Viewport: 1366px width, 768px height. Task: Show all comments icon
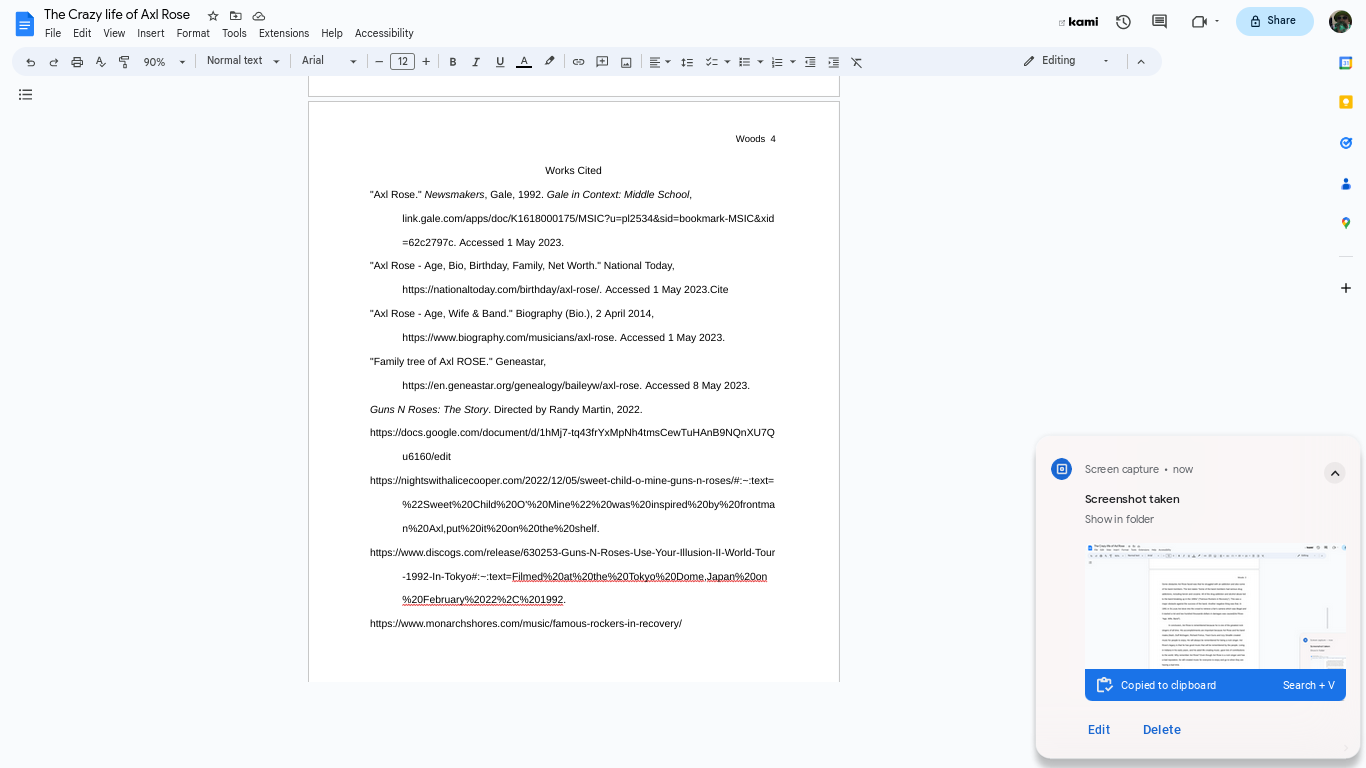pos(1160,22)
